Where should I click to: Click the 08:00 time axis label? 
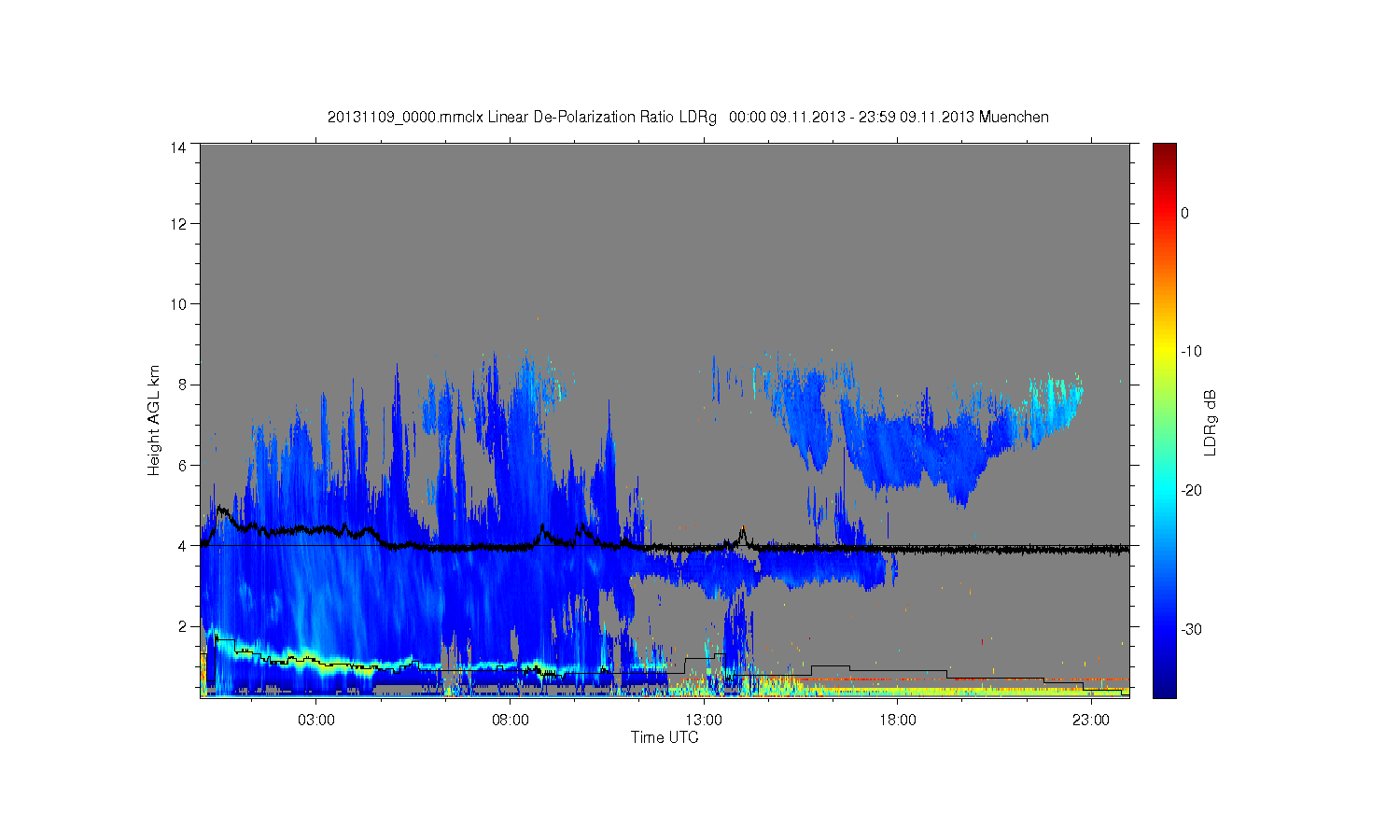[511, 721]
